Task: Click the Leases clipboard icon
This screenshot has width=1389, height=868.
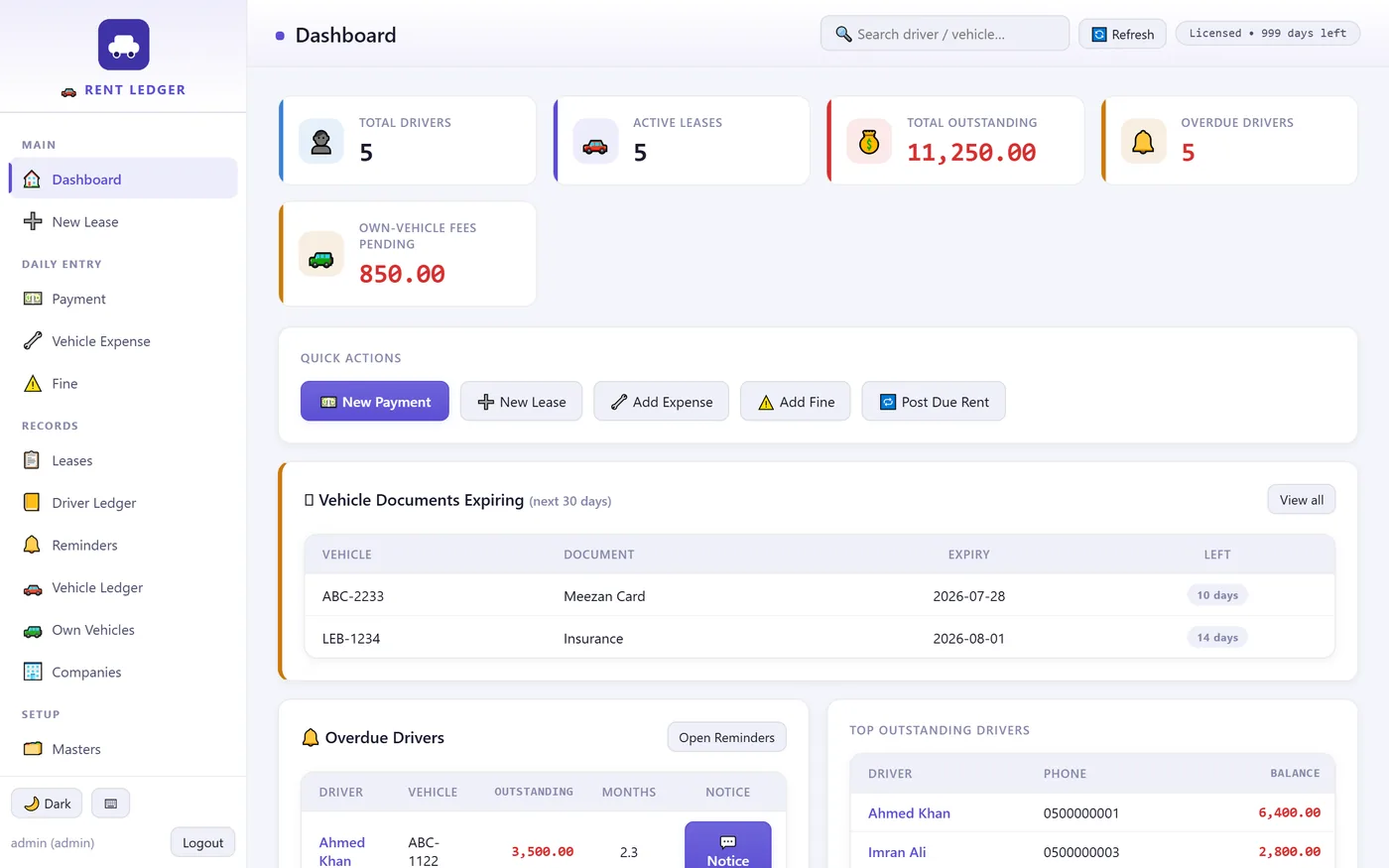Action: [32, 460]
